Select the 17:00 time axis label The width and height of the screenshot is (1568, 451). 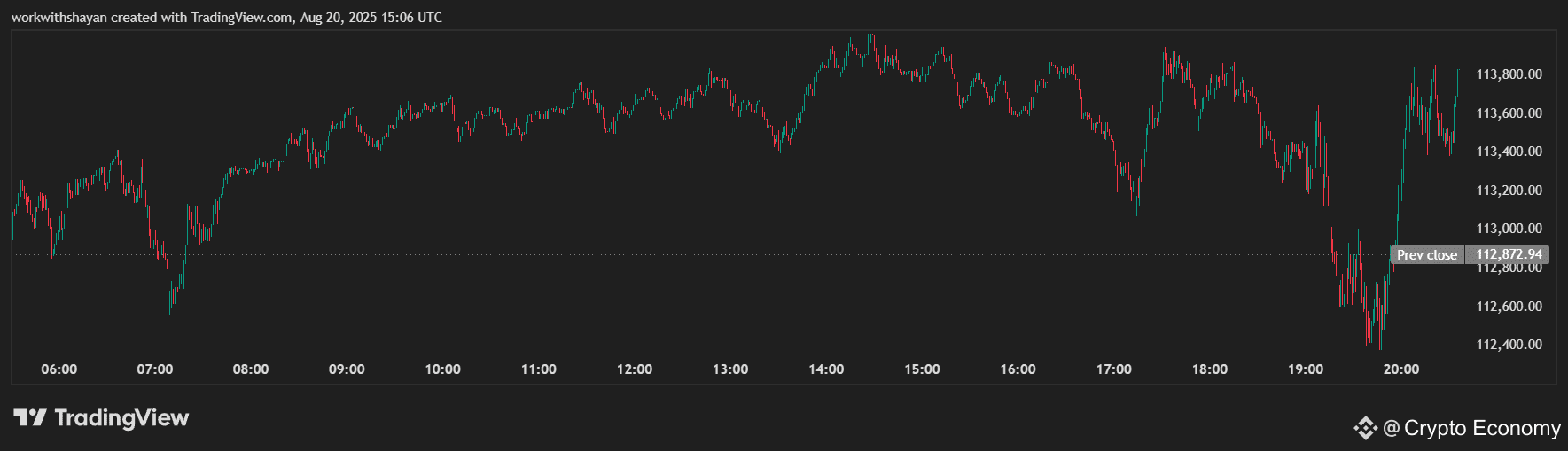1114,369
